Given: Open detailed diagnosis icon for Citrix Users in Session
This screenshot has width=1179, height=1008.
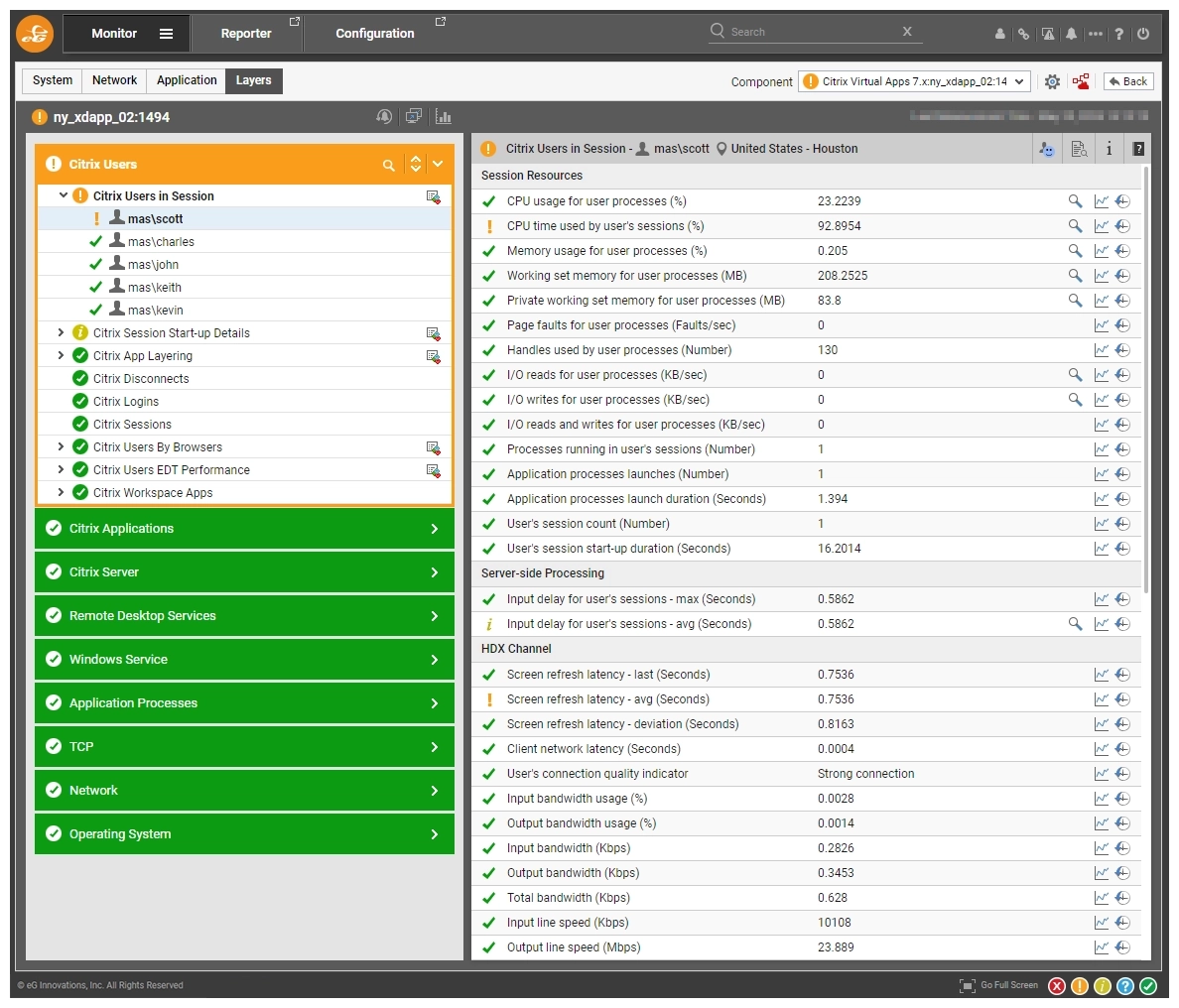Looking at the screenshot, I should tap(433, 196).
